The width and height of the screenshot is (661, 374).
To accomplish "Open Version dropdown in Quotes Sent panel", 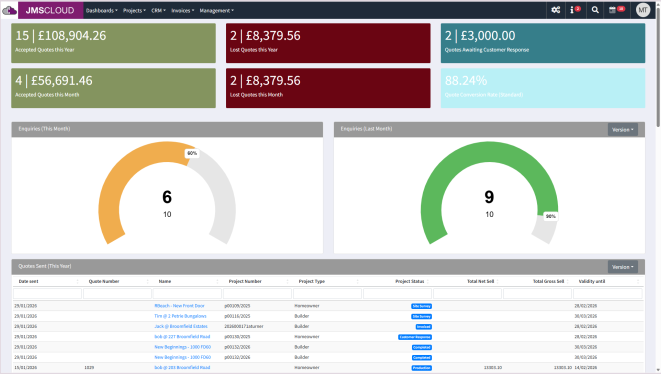I will coord(623,267).
